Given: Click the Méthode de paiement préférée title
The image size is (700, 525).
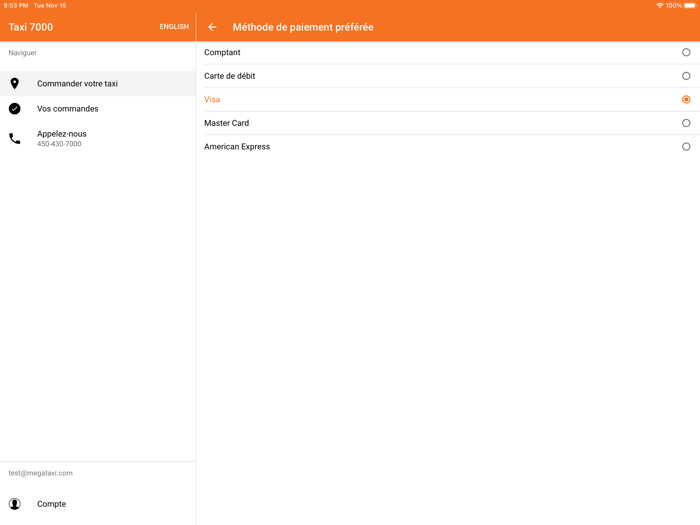Looking at the screenshot, I should click(x=303, y=27).
